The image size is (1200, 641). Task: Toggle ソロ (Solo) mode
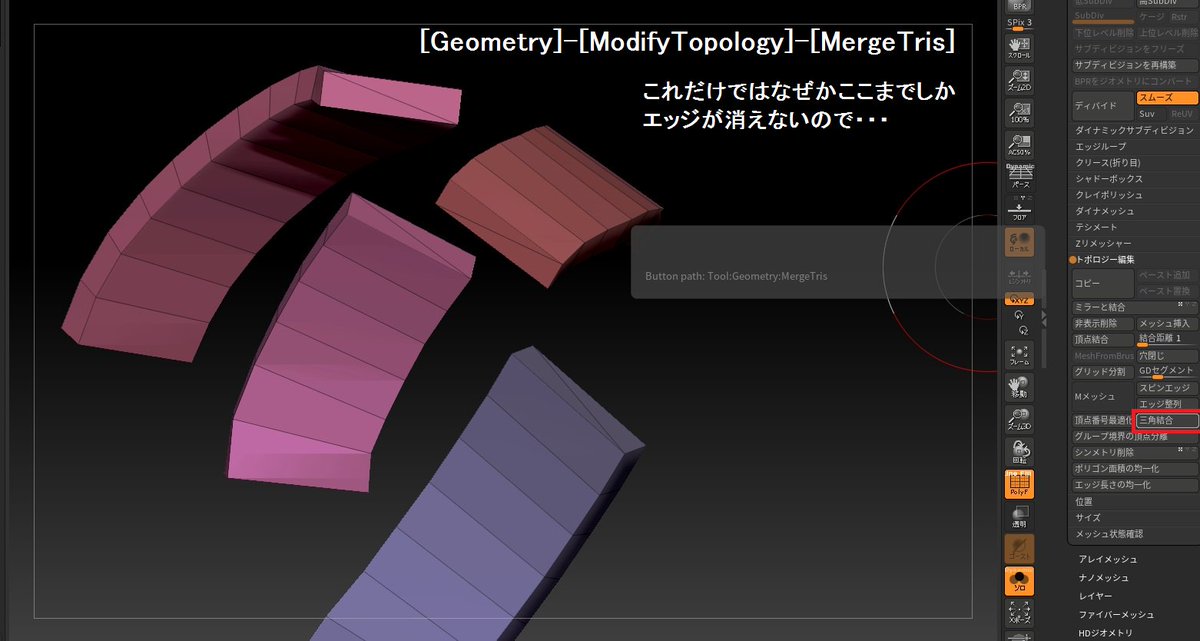(1020, 580)
